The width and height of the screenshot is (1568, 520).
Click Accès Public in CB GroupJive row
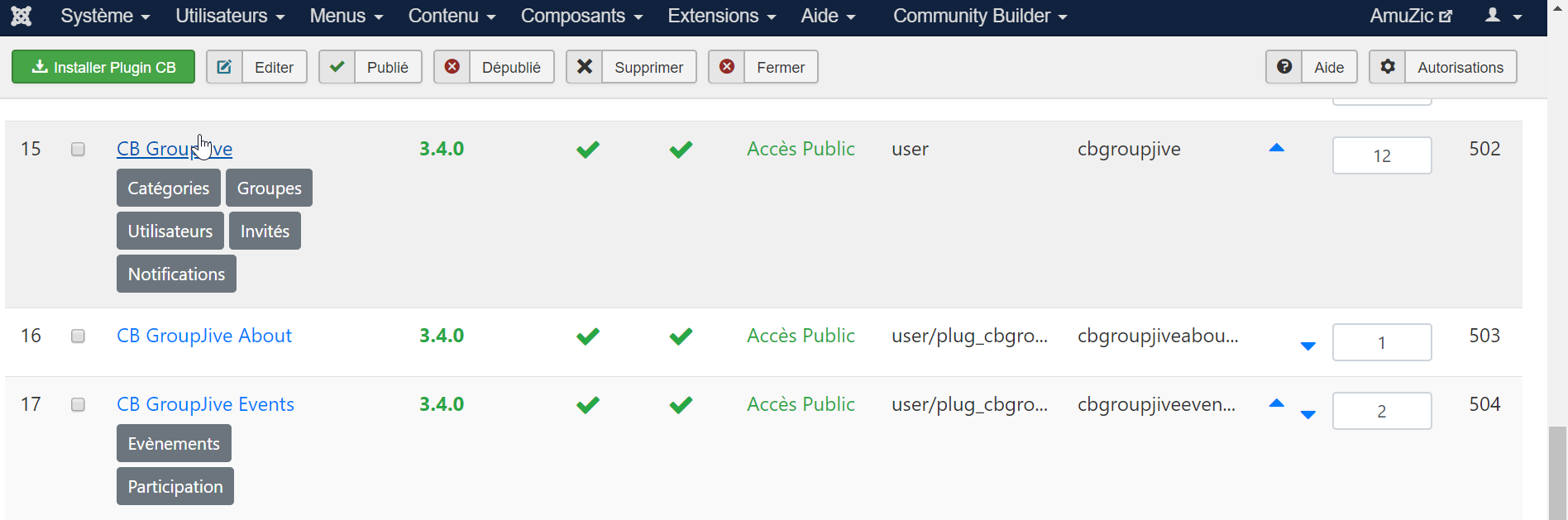click(801, 149)
